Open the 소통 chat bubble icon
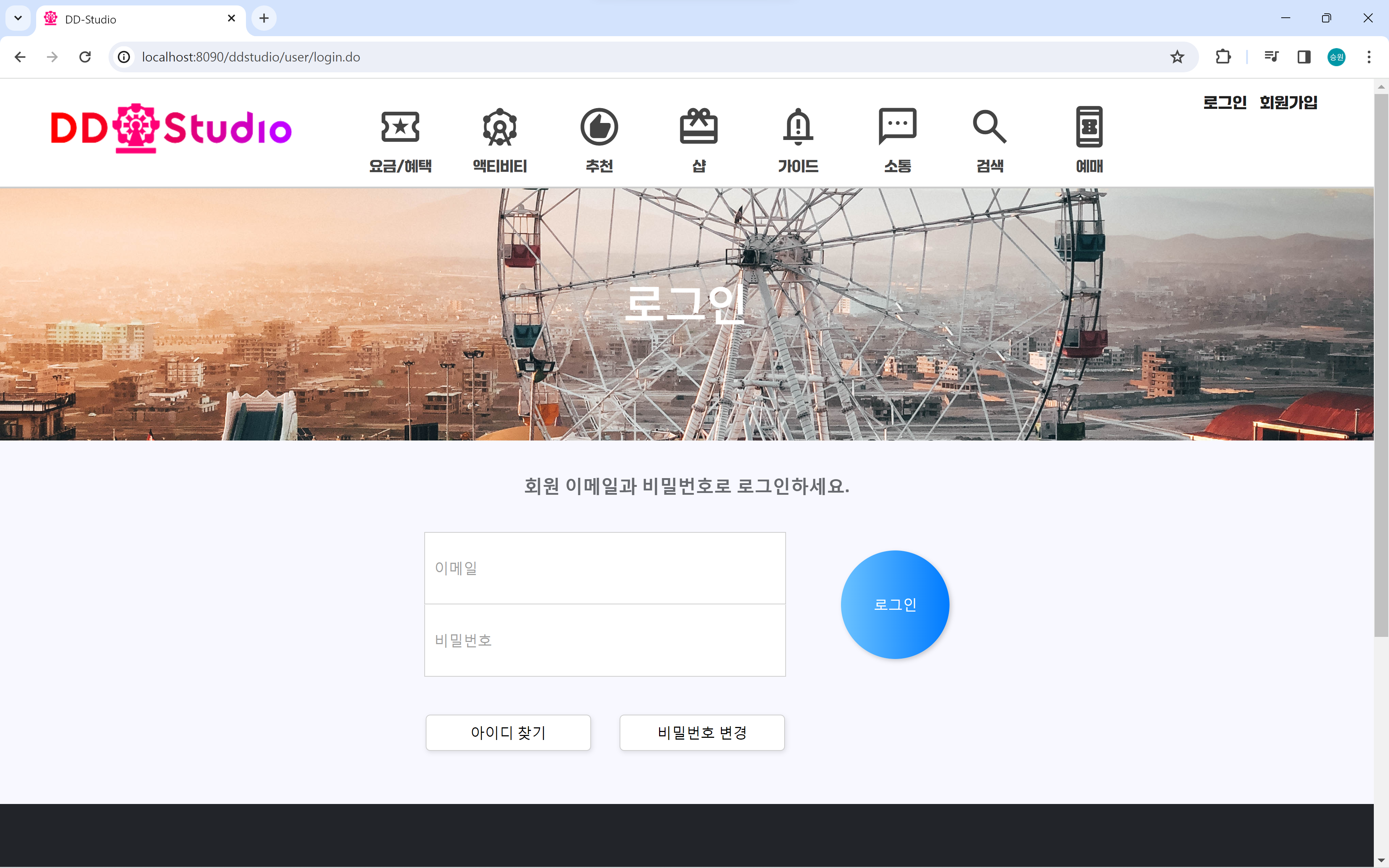Viewport: 1389px width, 868px height. (898, 126)
